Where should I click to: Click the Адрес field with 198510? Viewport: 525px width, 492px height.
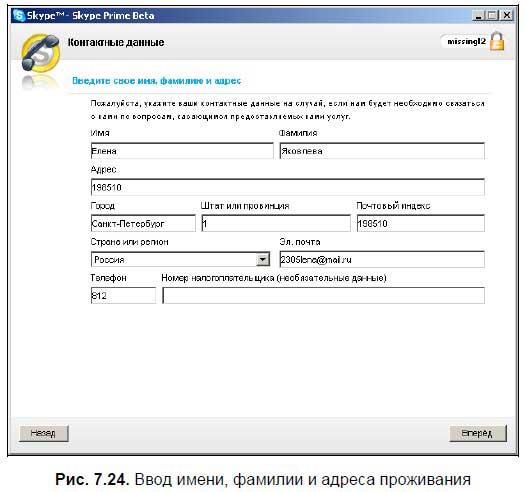[288, 187]
